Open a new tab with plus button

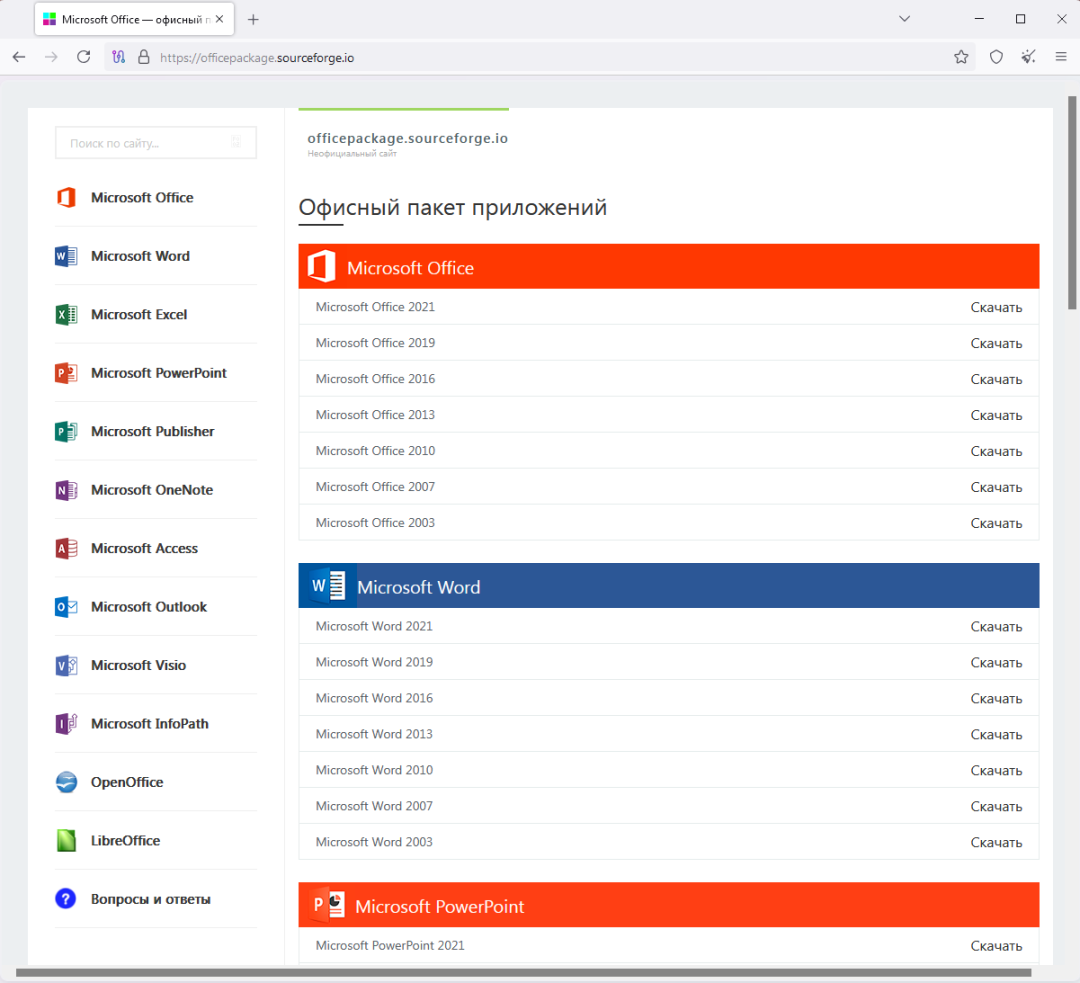[x=253, y=19]
